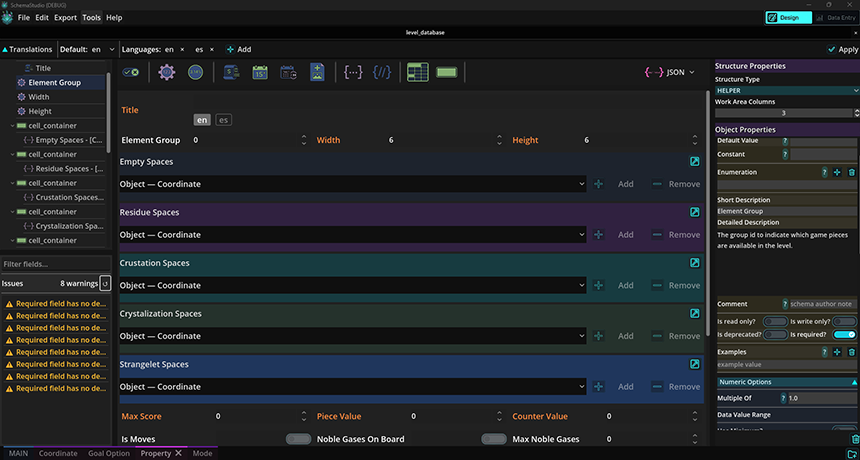
Task: Remove the es language tag
Action: [x=212, y=49]
